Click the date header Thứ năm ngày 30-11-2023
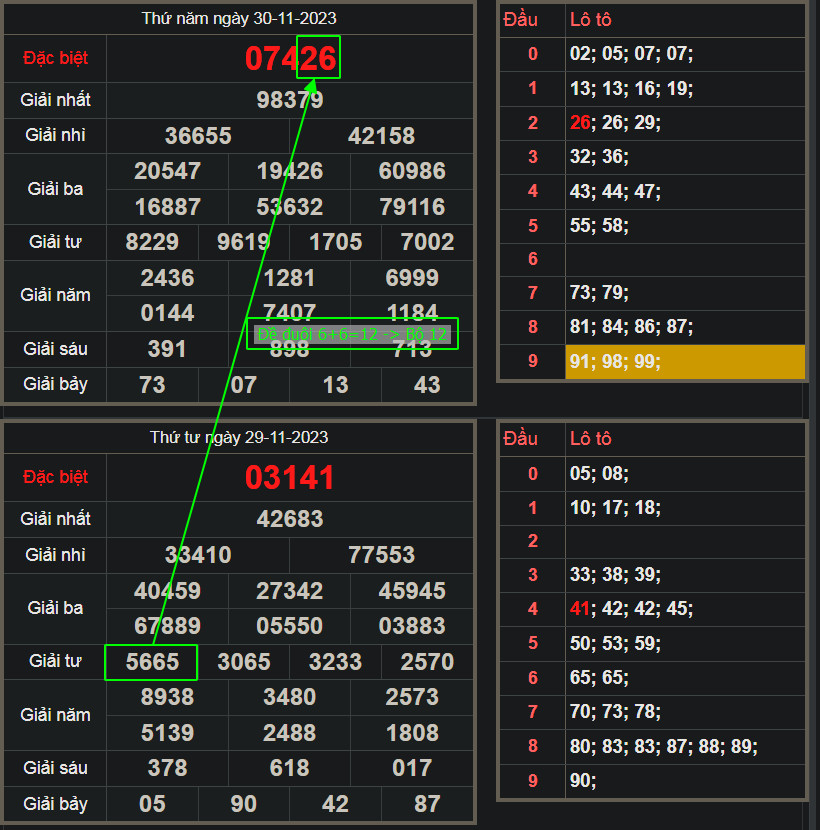This screenshot has width=820, height=830. [239, 18]
